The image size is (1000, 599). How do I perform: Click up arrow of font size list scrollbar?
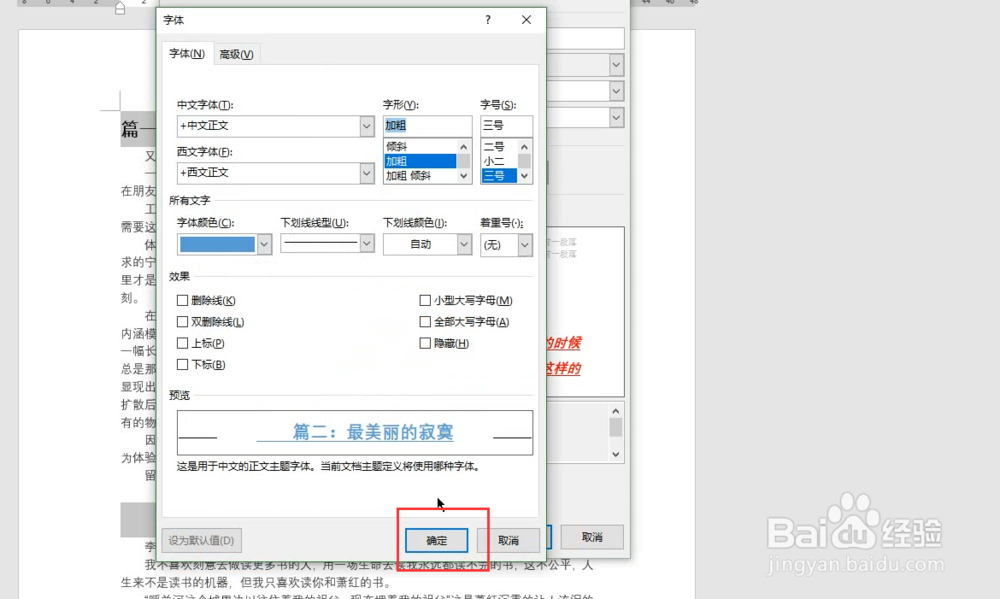click(524, 147)
